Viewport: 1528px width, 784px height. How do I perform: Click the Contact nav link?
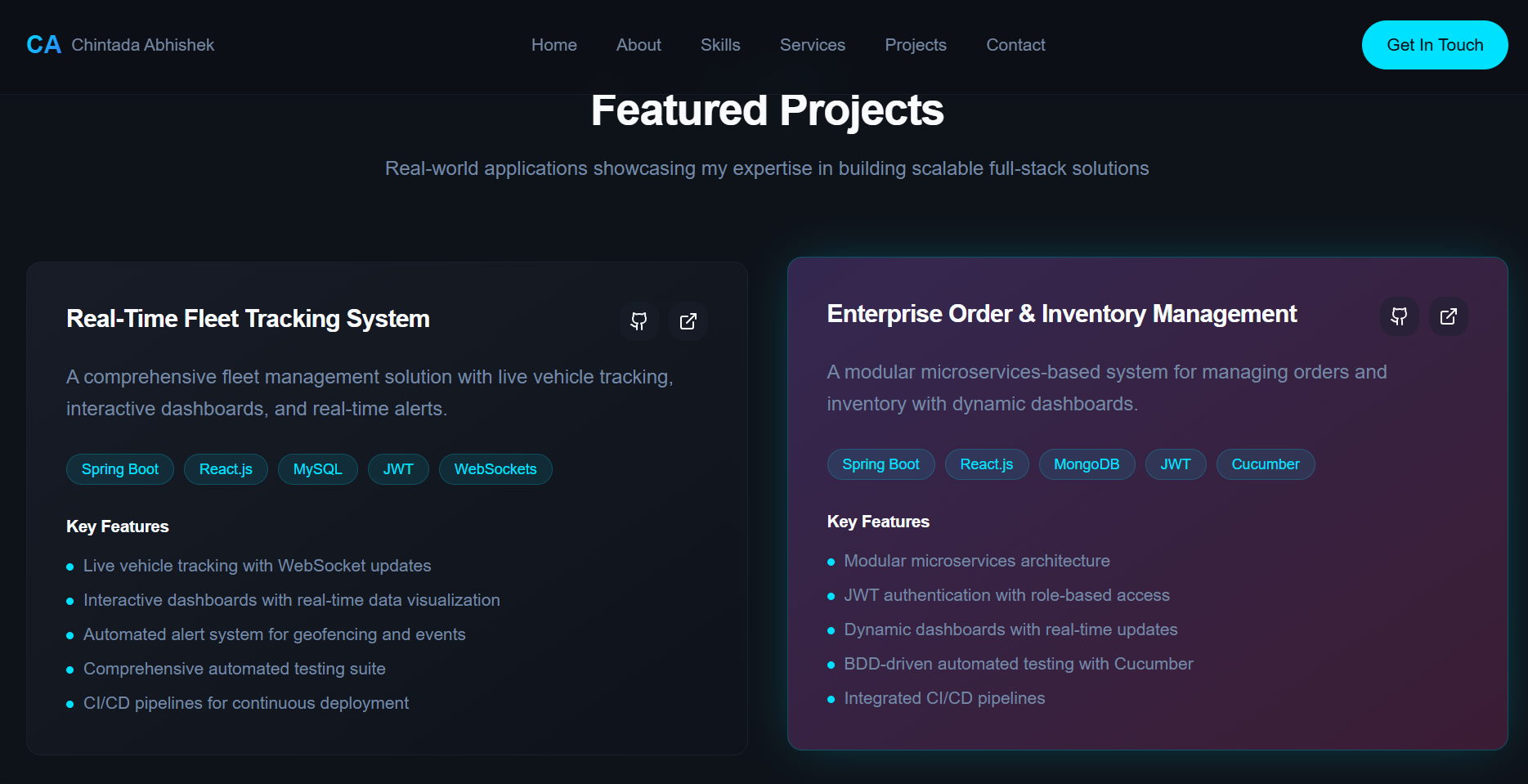tap(1015, 45)
